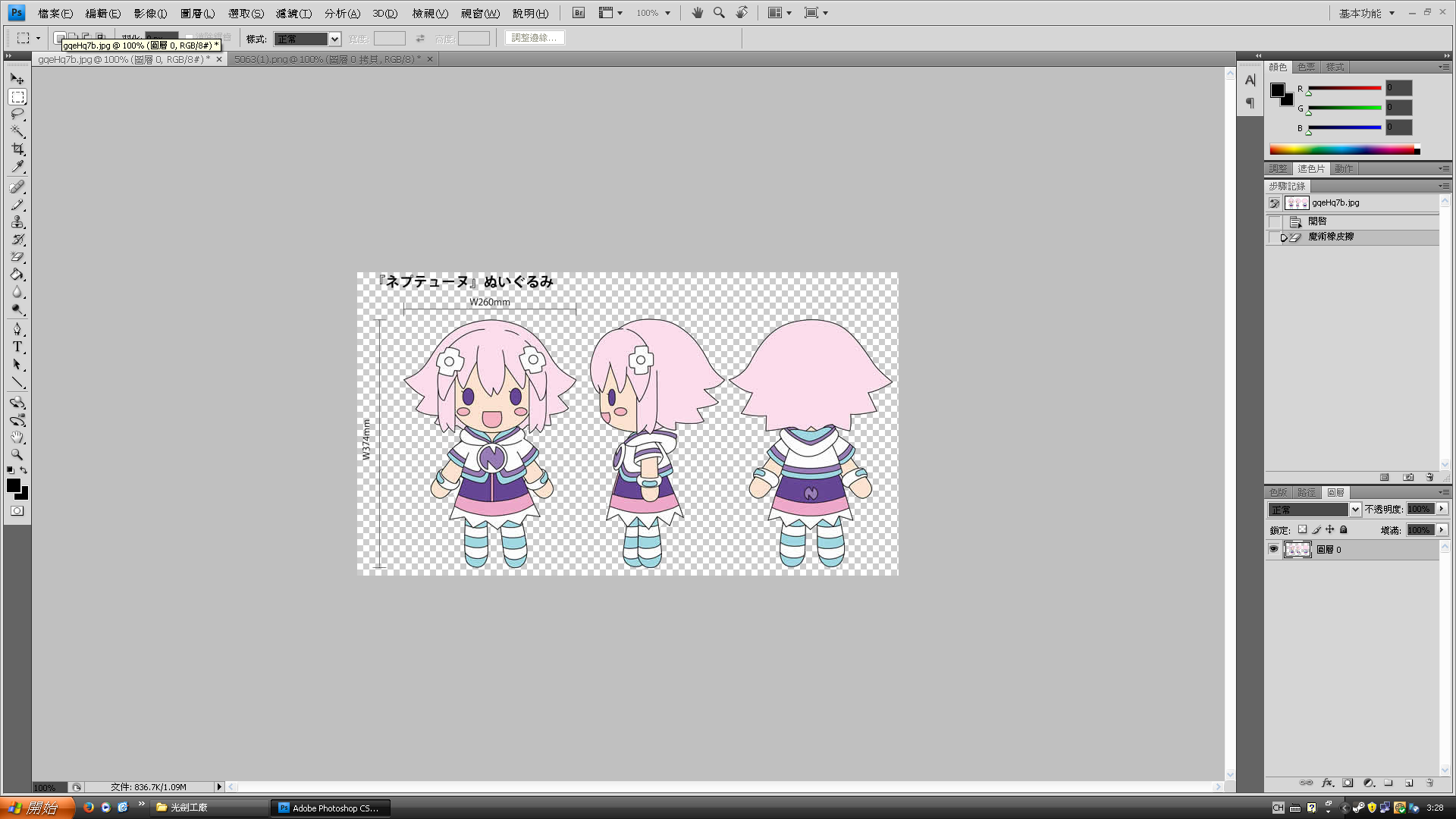Switch to the 5063(1).png document tab
1456x819 pixels.
tap(328, 59)
